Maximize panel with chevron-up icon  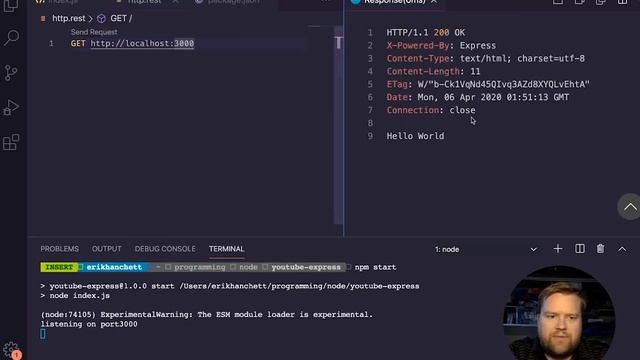tap(622, 249)
